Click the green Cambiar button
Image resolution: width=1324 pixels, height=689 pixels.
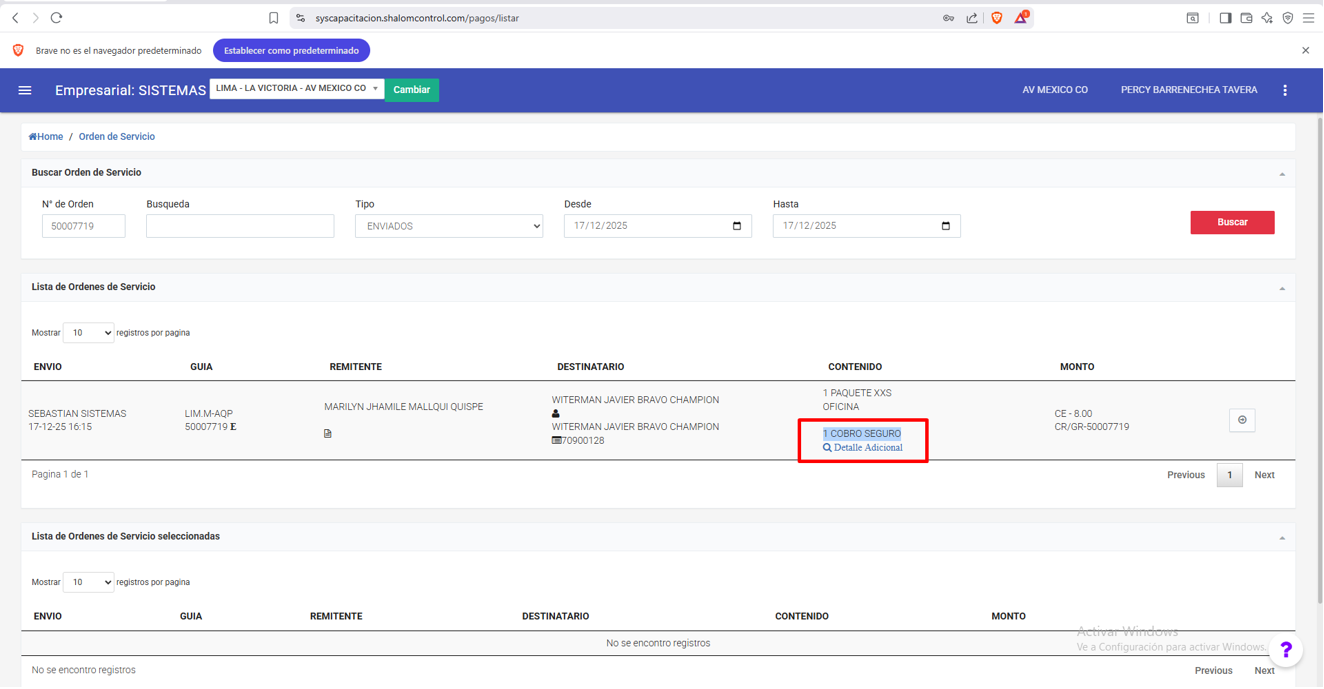point(411,90)
